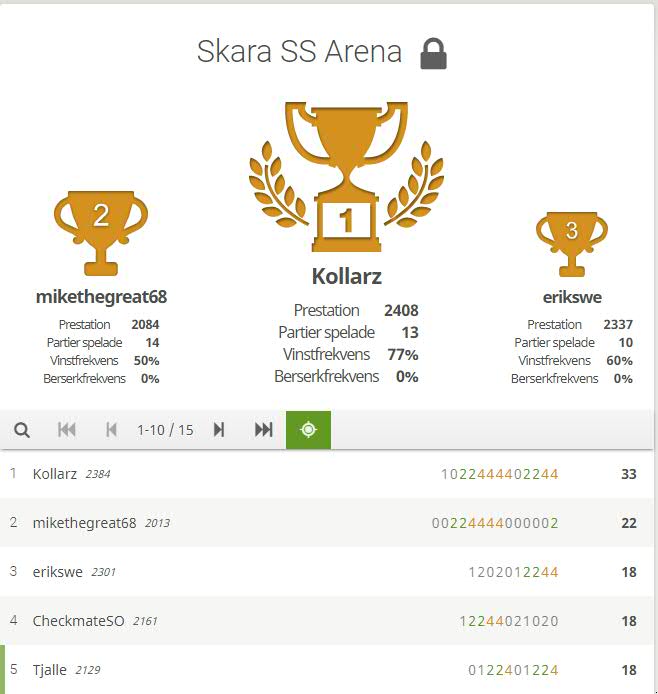Click the green locate-me target button
The width and height of the screenshot is (658, 694).
point(308,430)
